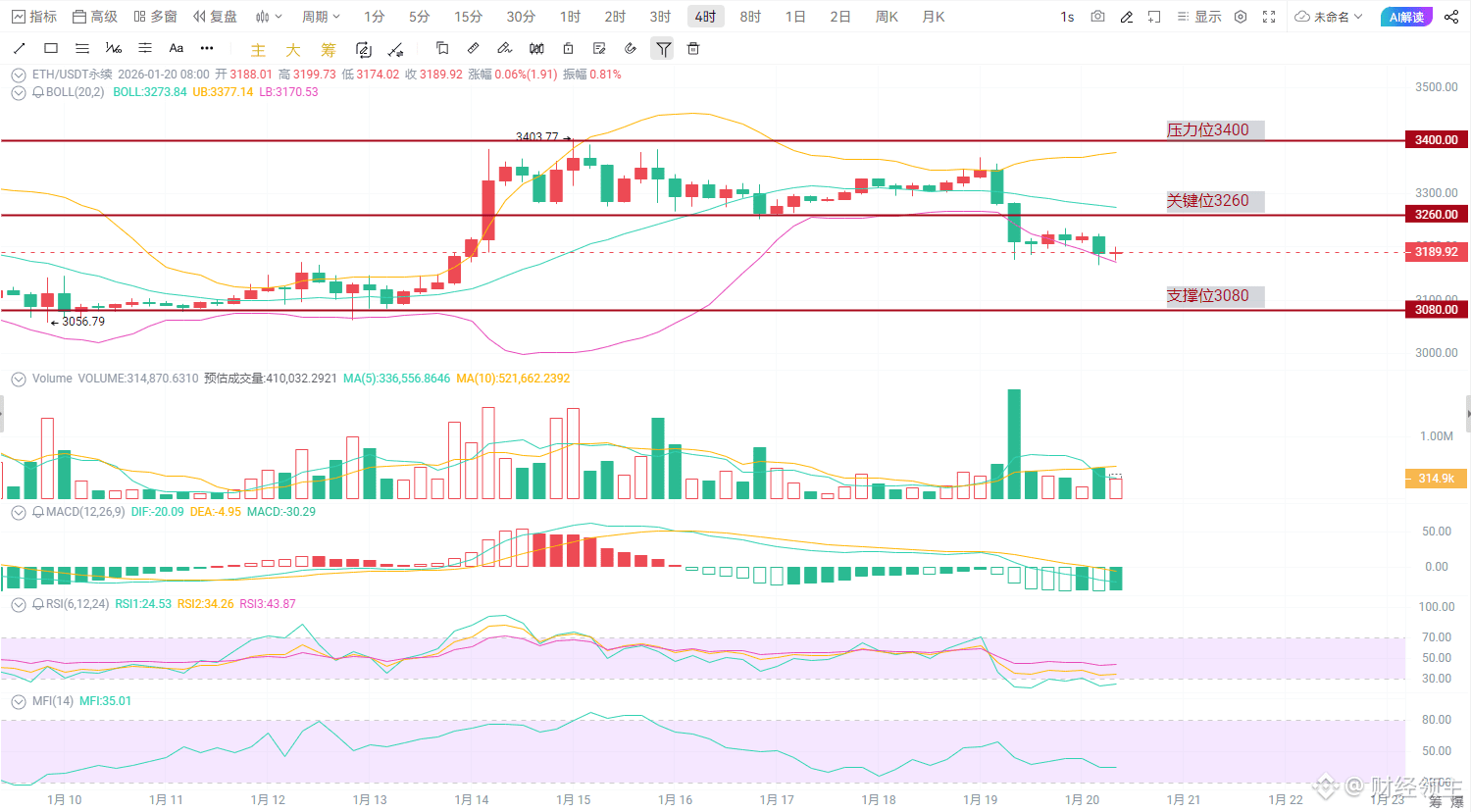
Task: Open the 高级 advanced menu
Action: point(95,17)
